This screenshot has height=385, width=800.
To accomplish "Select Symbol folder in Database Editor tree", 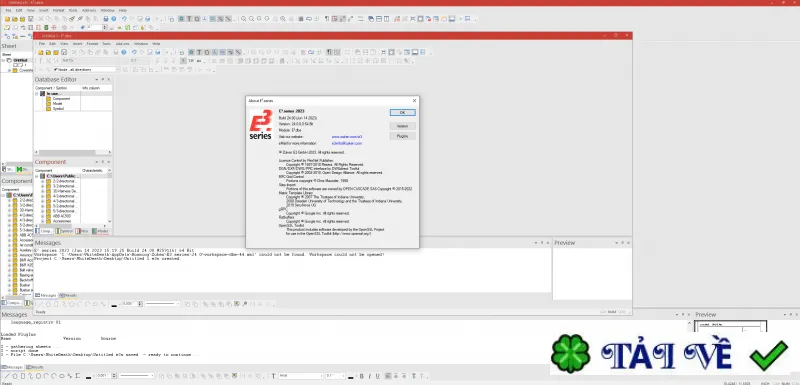I will coord(58,109).
